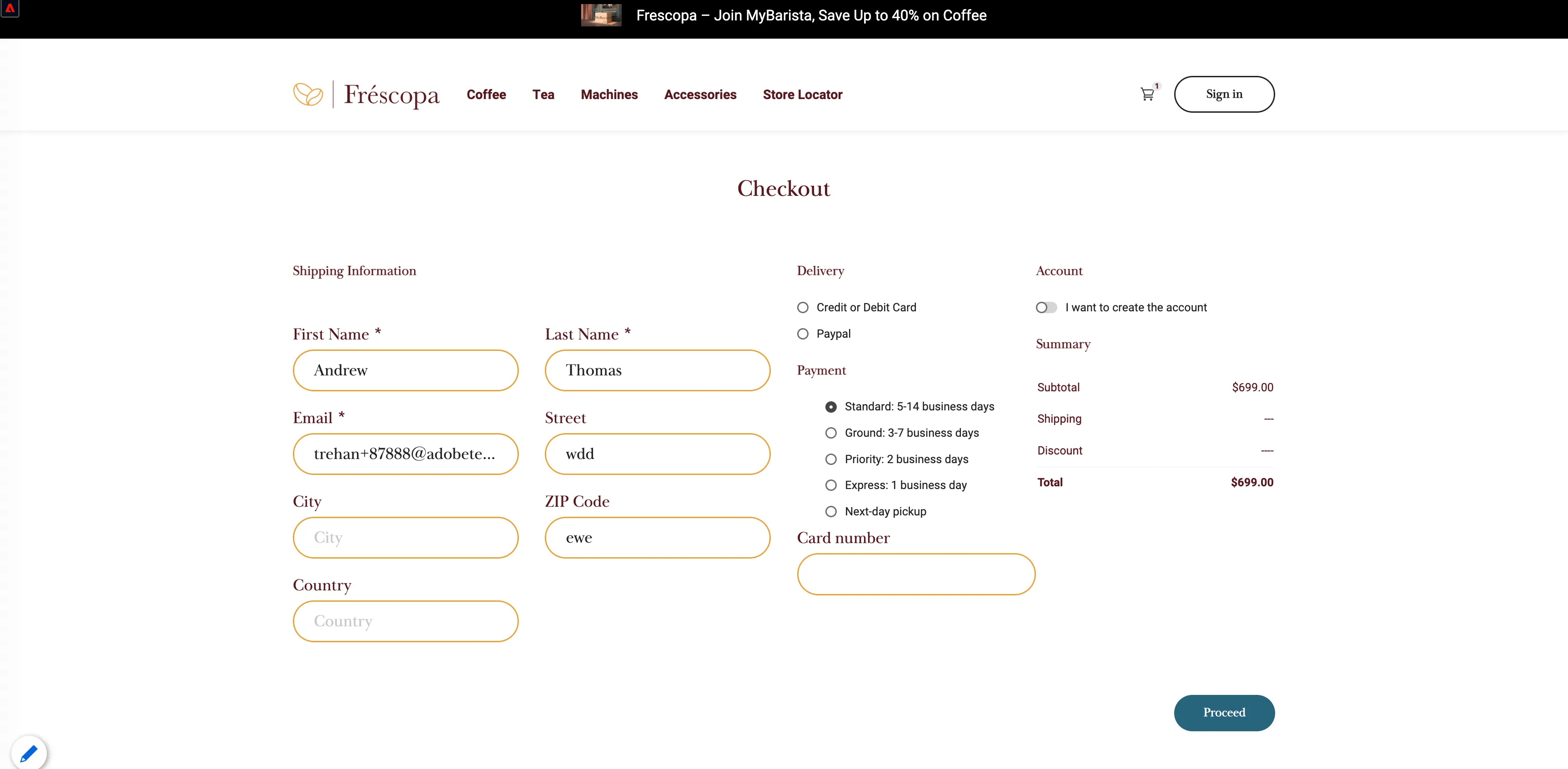Image resolution: width=1568 pixels, height=769 pixels.
Task: Click the Discount label in Summary
Action: pyautogui.click(x=1060, y=451)
